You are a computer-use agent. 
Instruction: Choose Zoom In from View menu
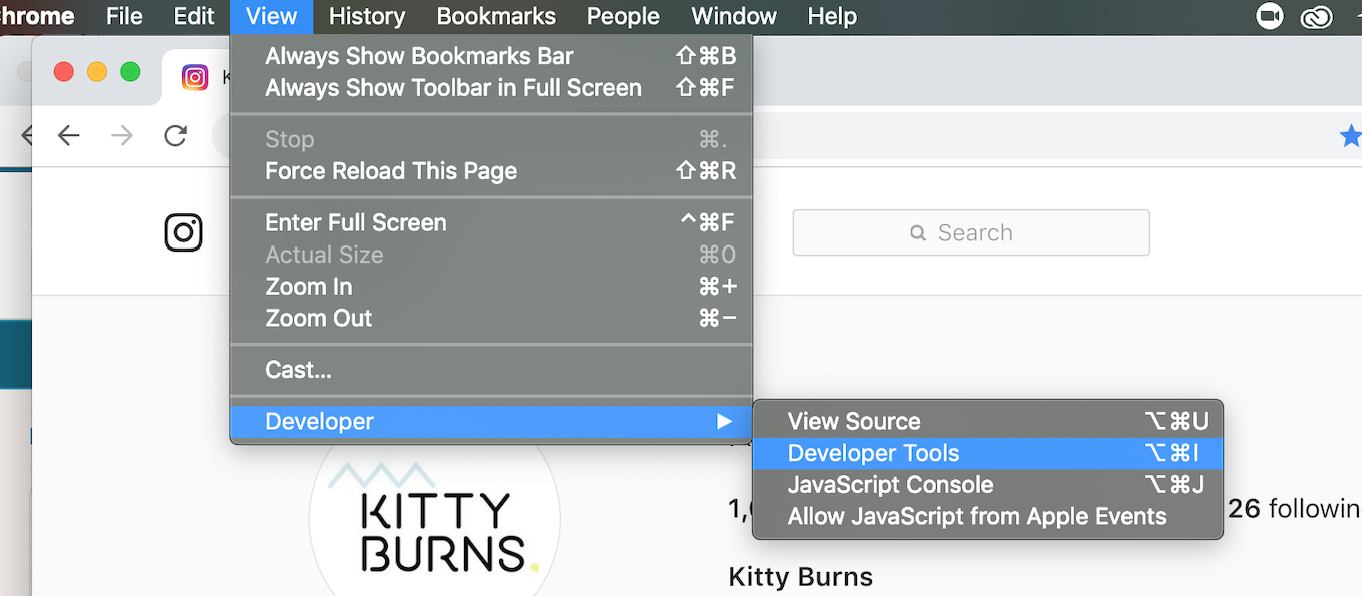(491, 286)
